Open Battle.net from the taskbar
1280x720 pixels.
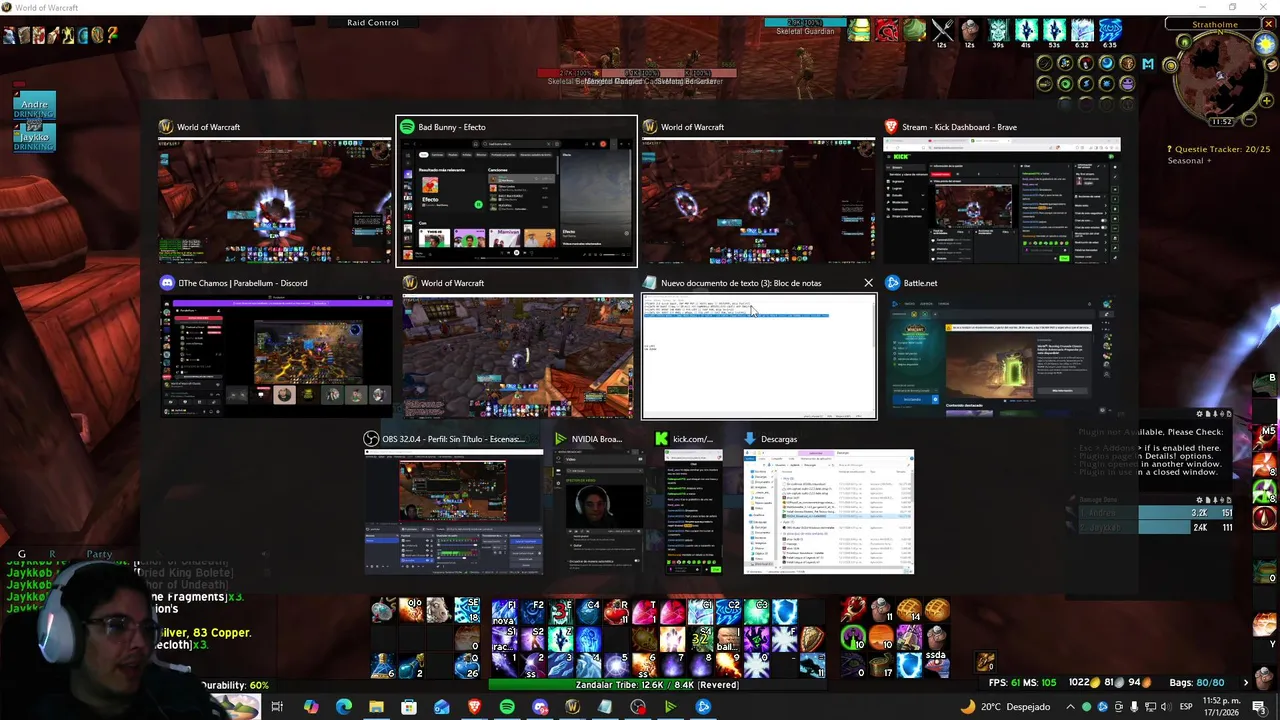[x=703, y=707]
